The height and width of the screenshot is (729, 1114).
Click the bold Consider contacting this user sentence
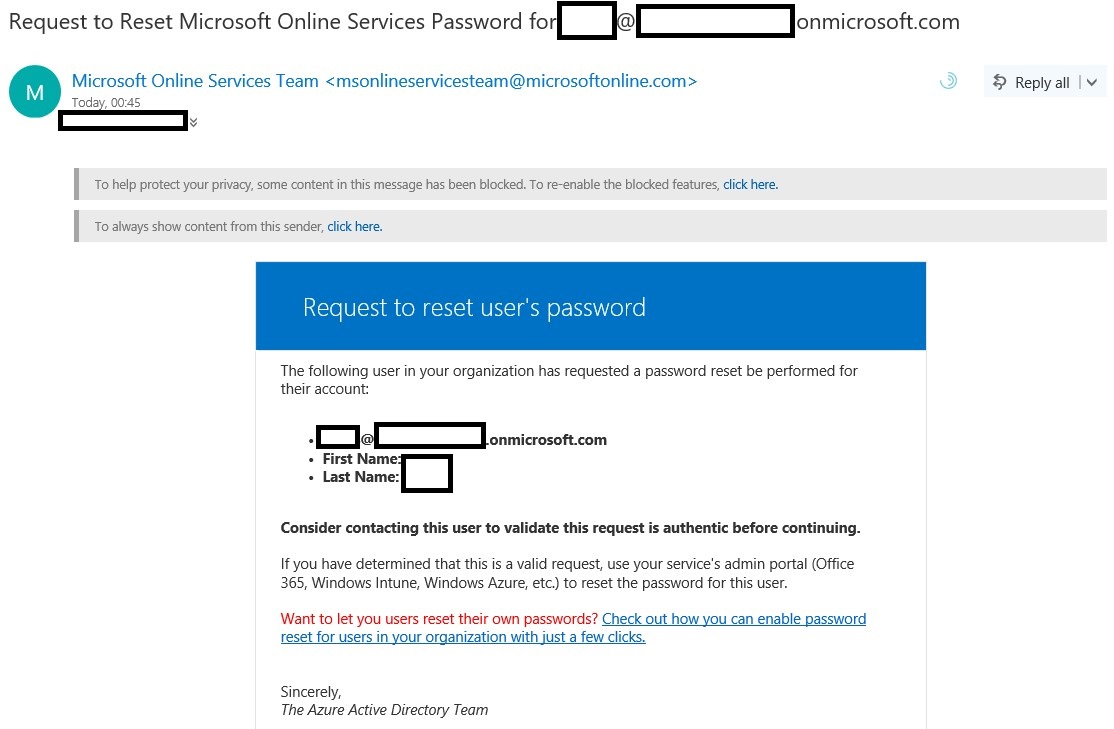coord(570,528)
